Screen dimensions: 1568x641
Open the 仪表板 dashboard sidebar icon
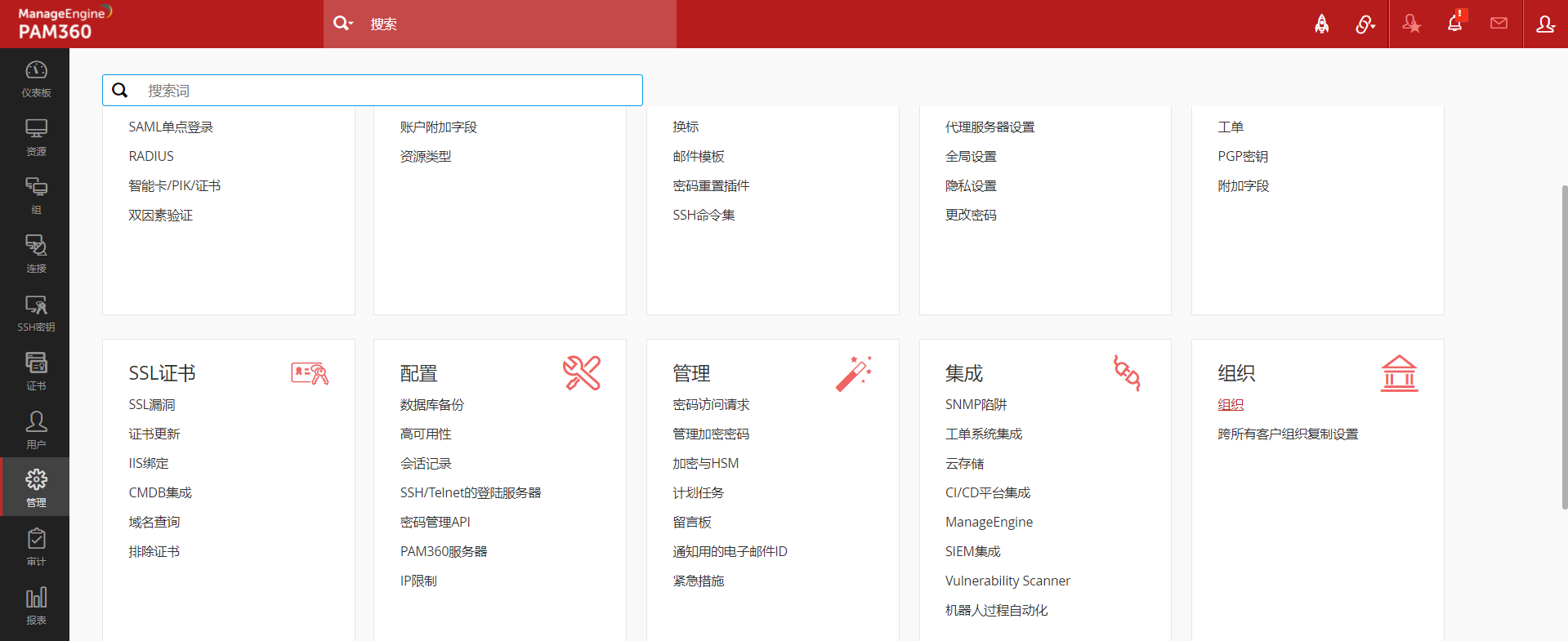coord(36,79)
